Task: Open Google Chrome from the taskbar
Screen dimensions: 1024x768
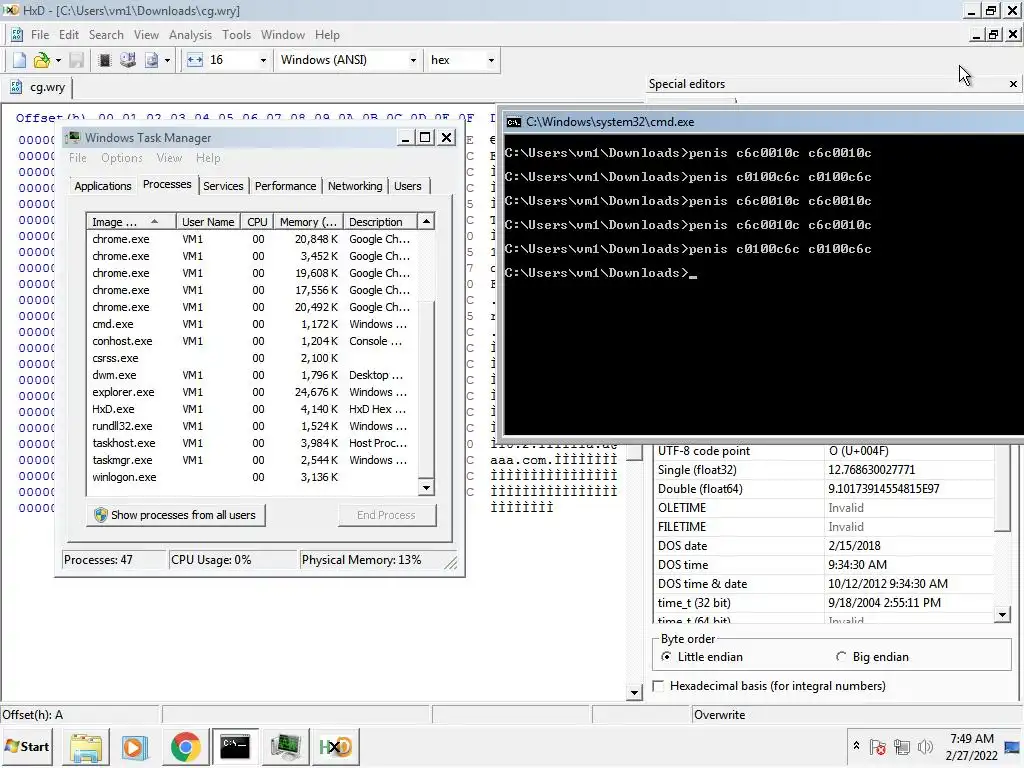Action: (185, 747)
